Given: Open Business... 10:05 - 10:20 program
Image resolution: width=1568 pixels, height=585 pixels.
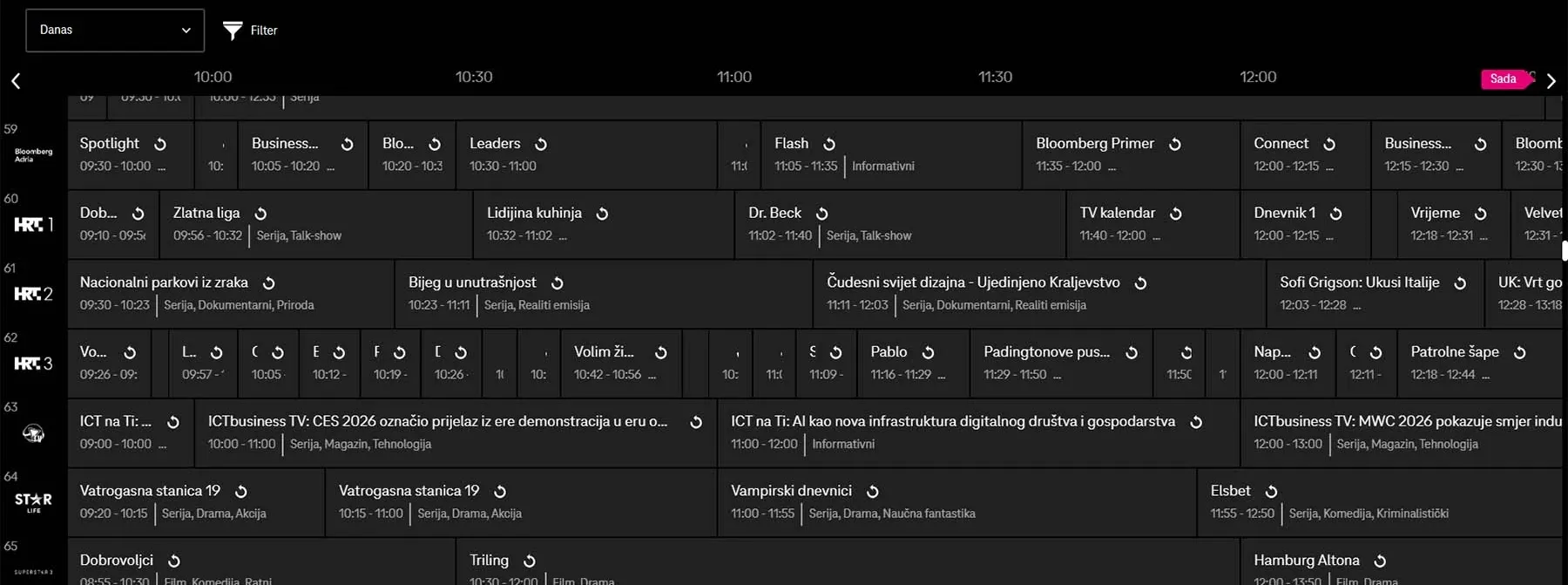Looking at the screenshot, I should (x=303, y=155).
